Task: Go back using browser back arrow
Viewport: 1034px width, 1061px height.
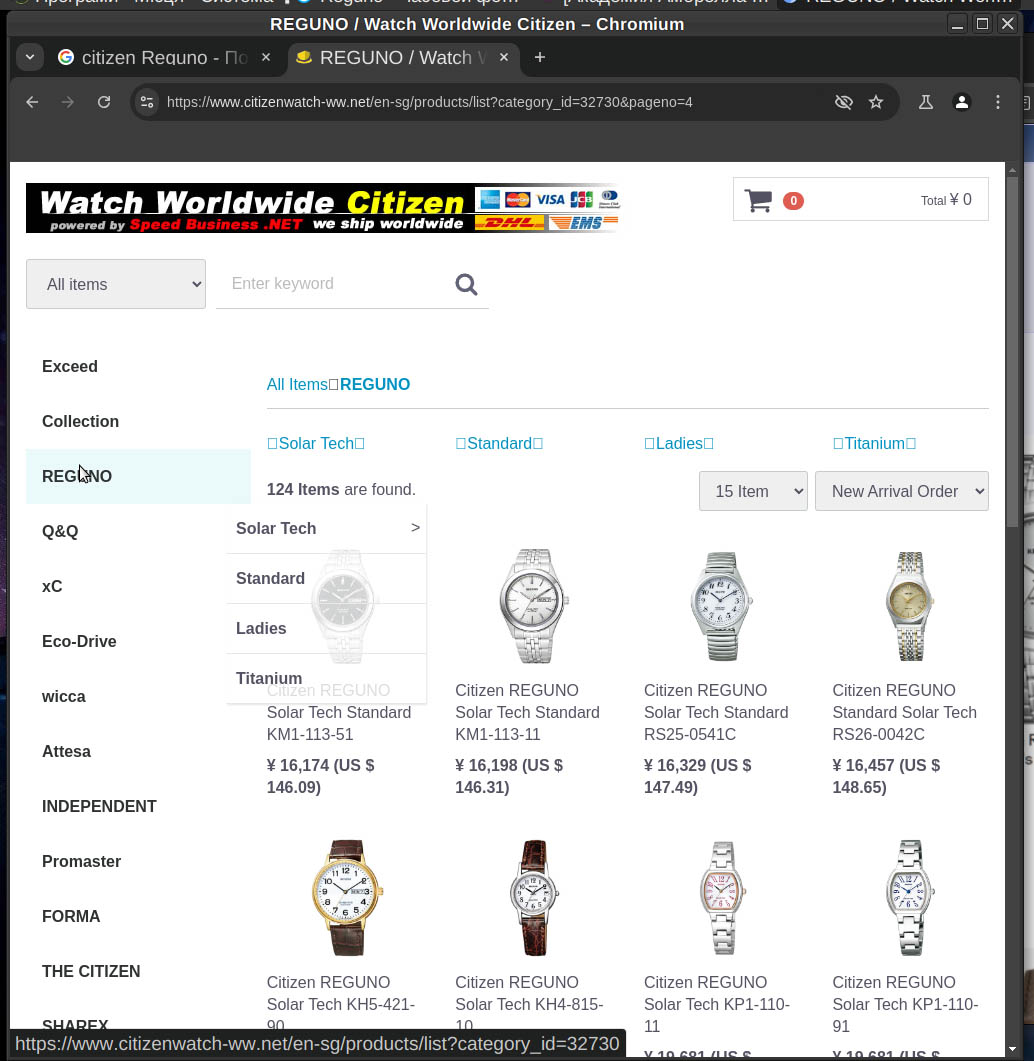Action: tap(32, 102)
